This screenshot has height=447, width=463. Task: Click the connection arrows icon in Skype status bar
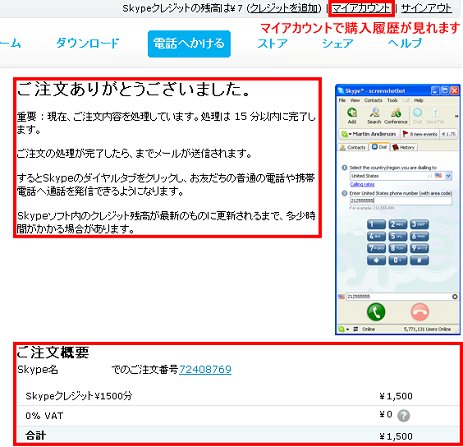coord(356,329)
